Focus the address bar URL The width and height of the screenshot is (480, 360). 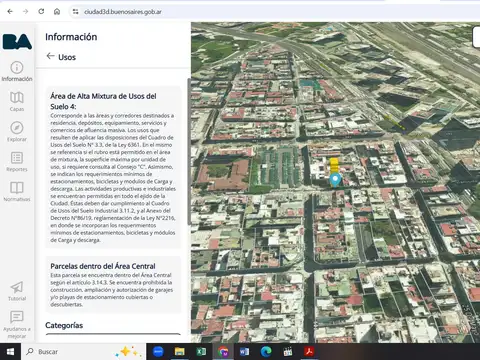tap(123, 12)
